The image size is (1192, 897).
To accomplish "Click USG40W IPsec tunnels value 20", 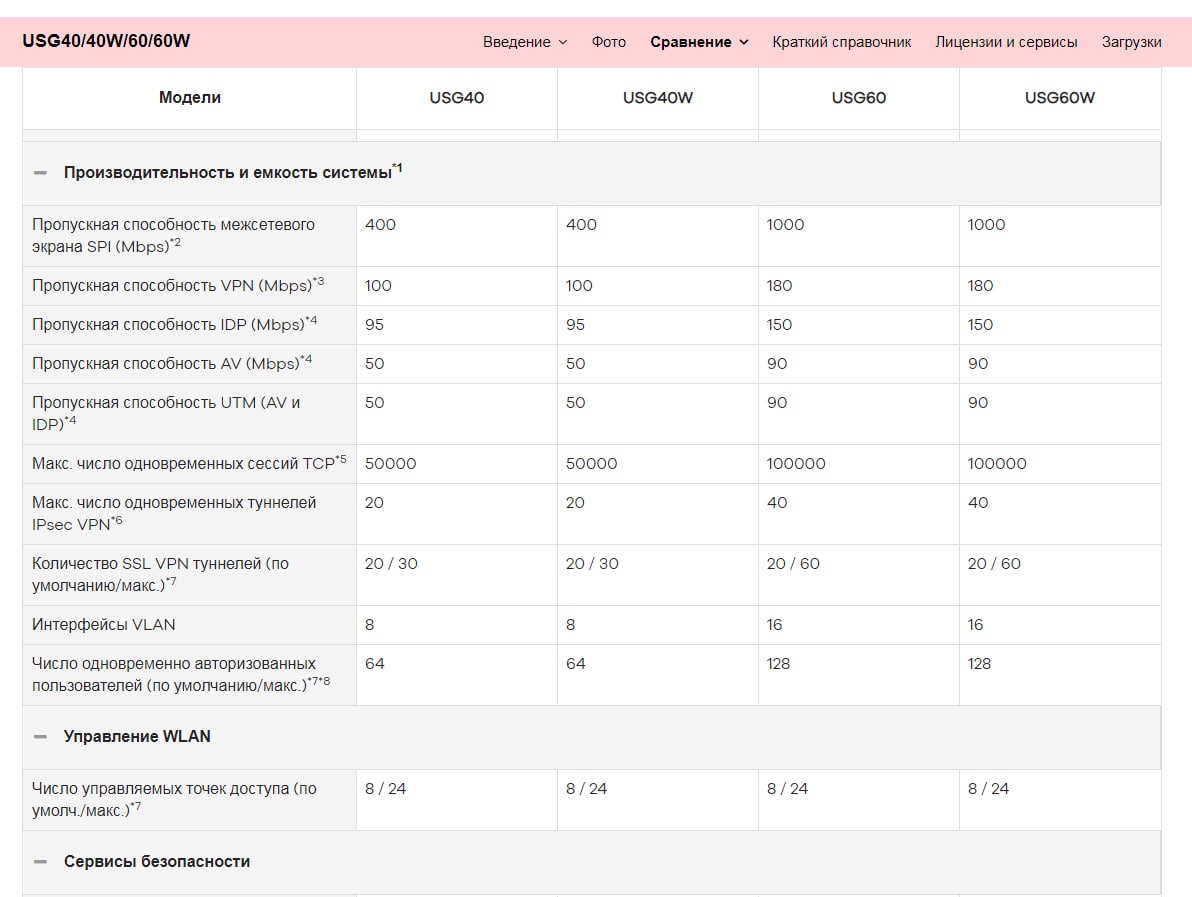I will (x=575, y=502).
